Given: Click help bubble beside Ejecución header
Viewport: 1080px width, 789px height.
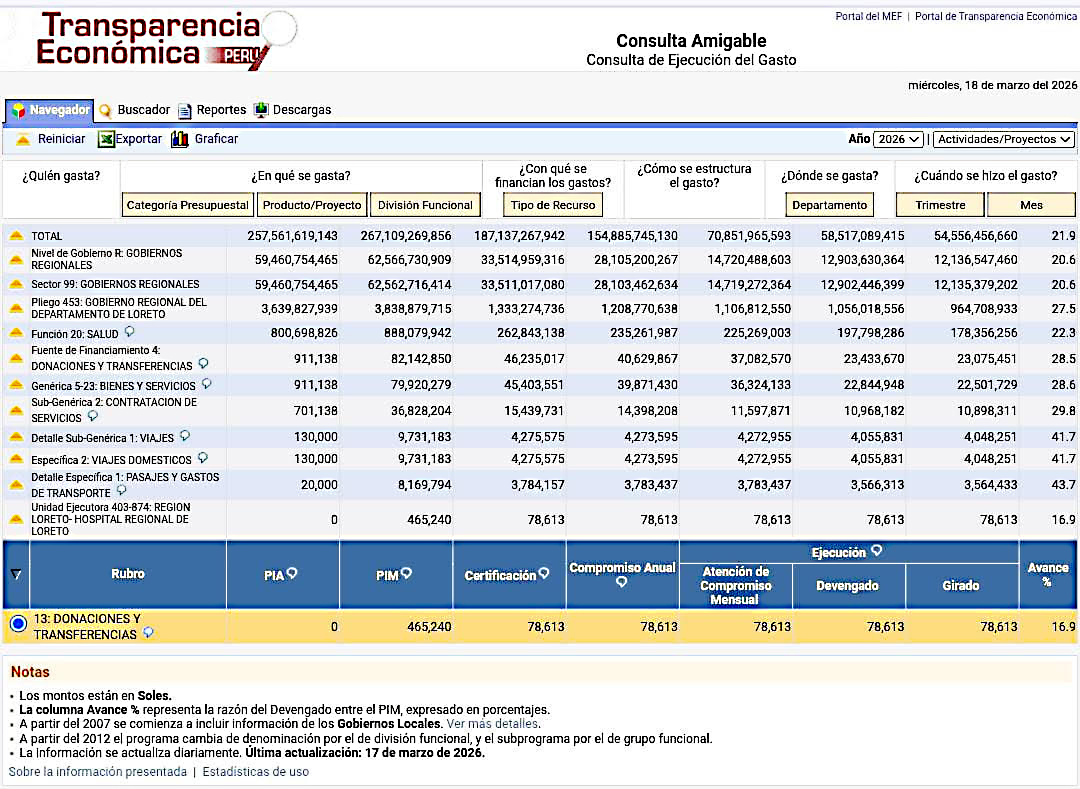Looking at the screenshot, I should click(x=876, y=551).
